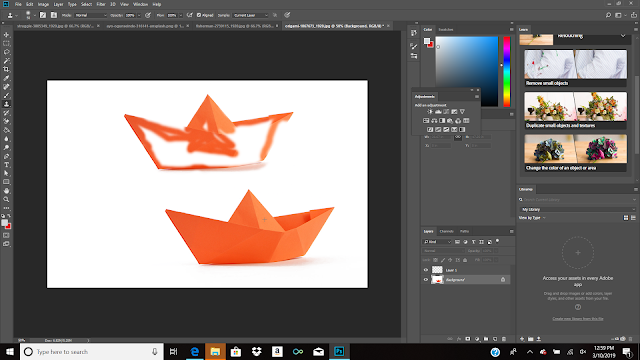Open the Flow dropdown arrow
Viewport: 640px width, 360px height.
(180, 15)
